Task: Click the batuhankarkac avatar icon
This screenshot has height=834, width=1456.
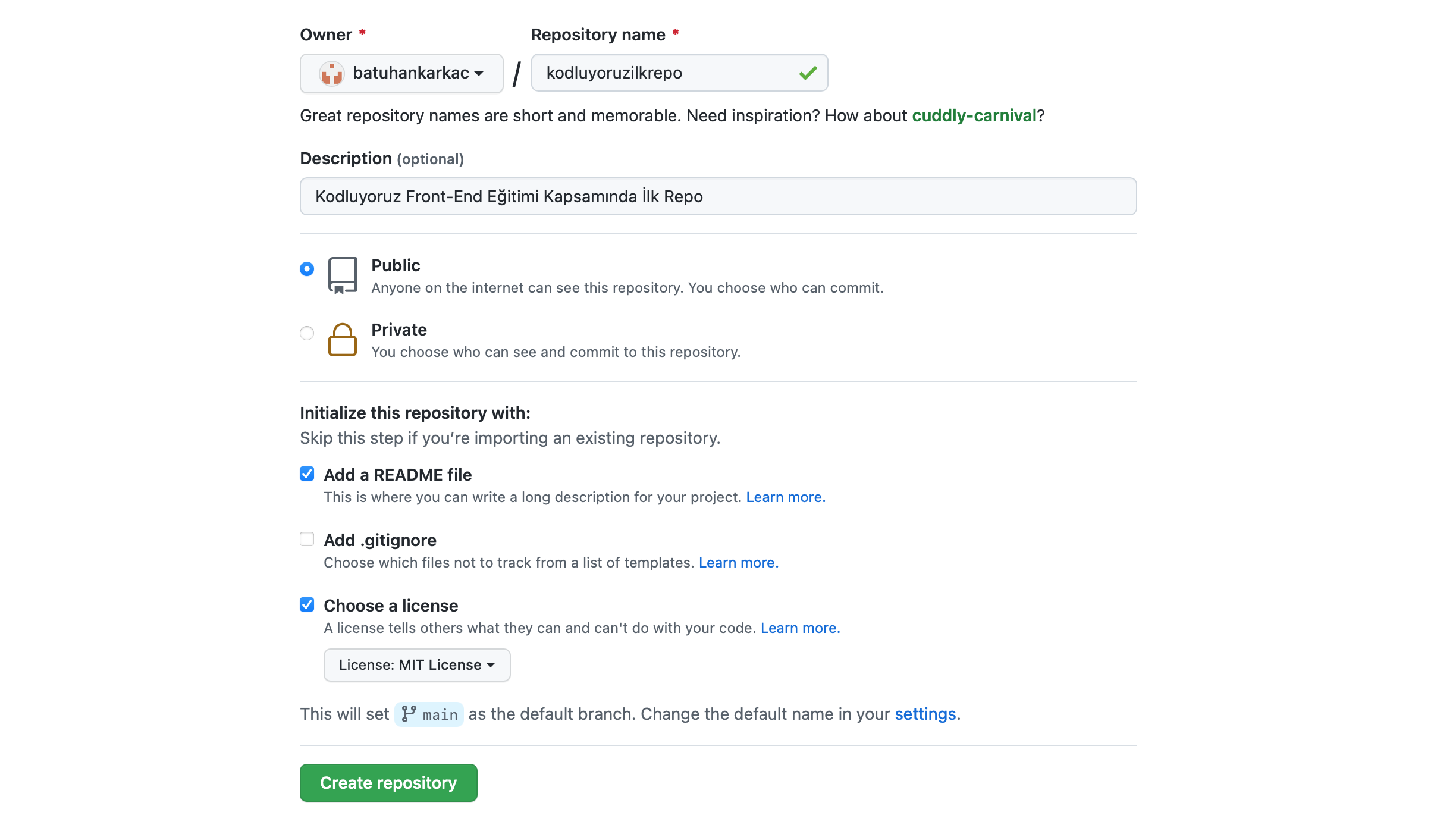Action: pyautogui.click(x=332, y=73)
